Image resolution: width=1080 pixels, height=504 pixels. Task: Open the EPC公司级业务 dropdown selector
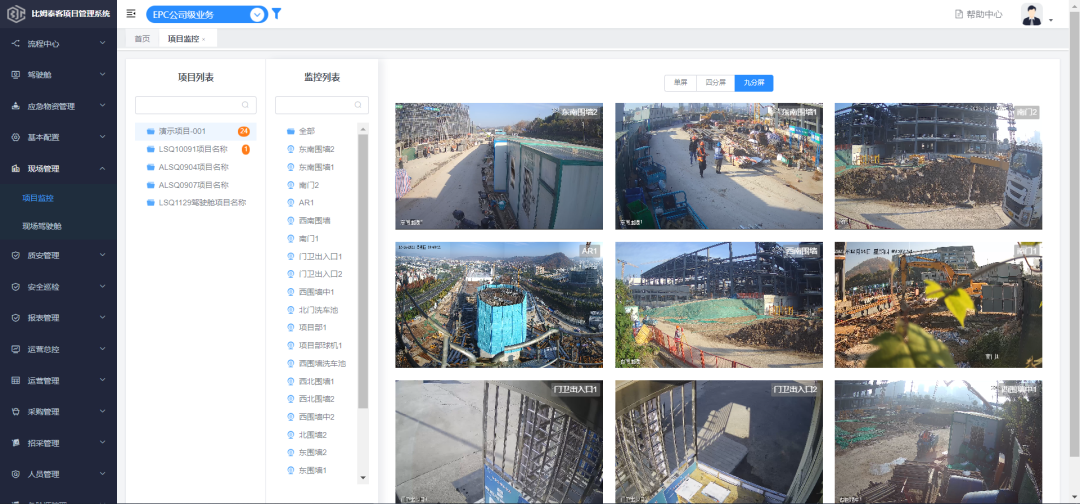click(207, 14)
